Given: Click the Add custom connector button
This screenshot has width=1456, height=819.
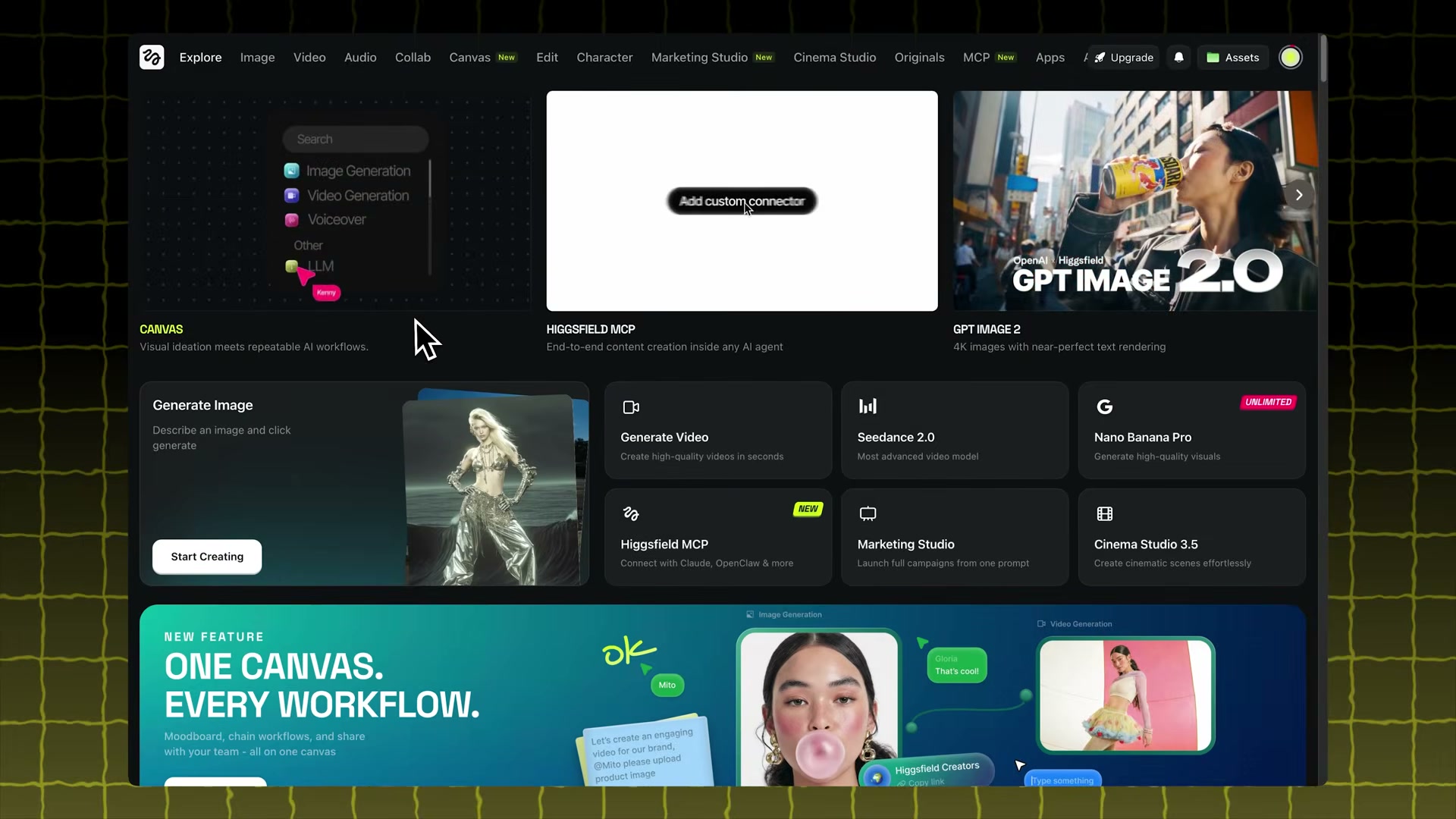Looking at the screenshot, I should [x=742, y=201].
